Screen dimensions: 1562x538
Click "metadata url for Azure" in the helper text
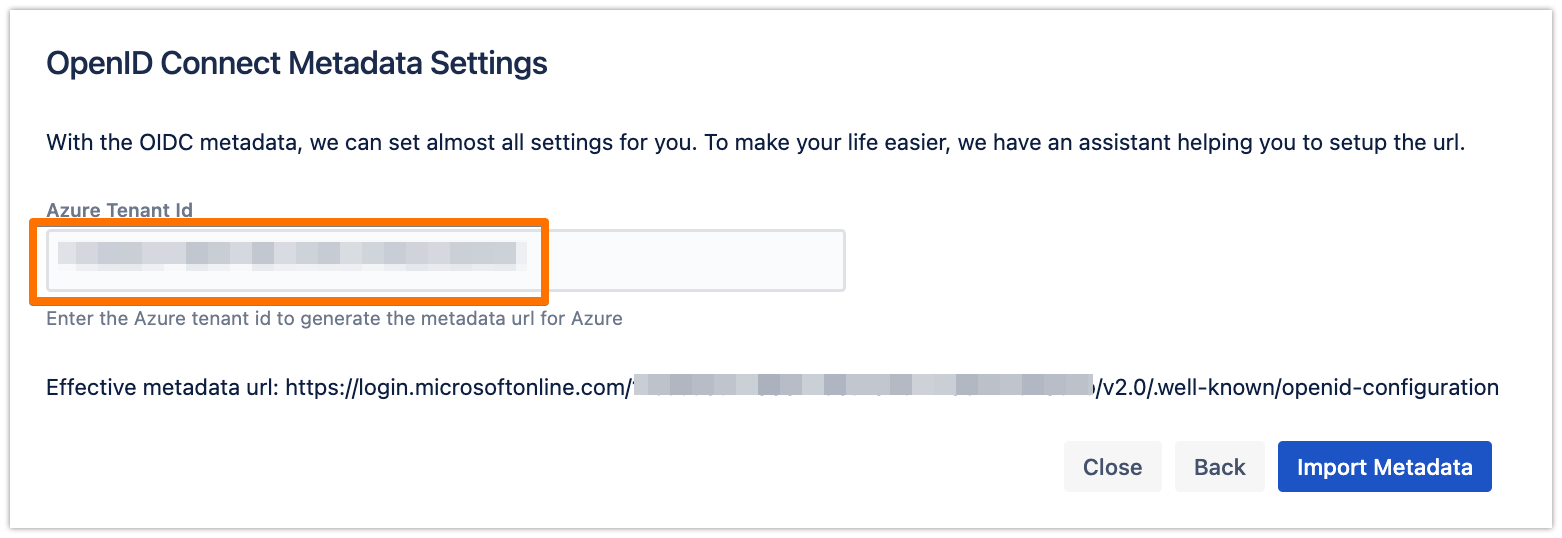525,319
